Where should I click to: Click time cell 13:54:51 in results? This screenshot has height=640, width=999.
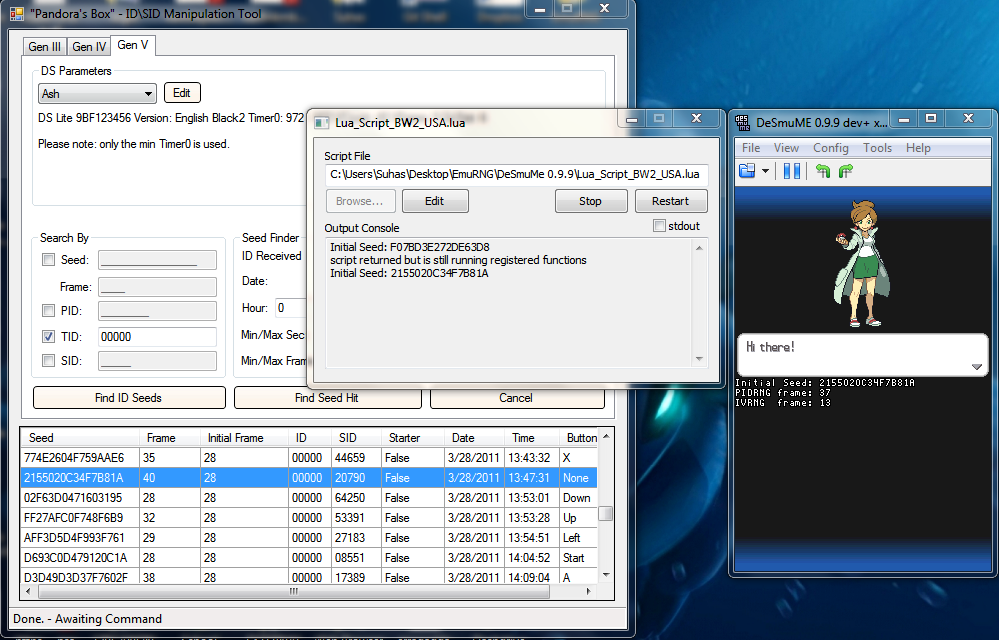tap(529, 538)
